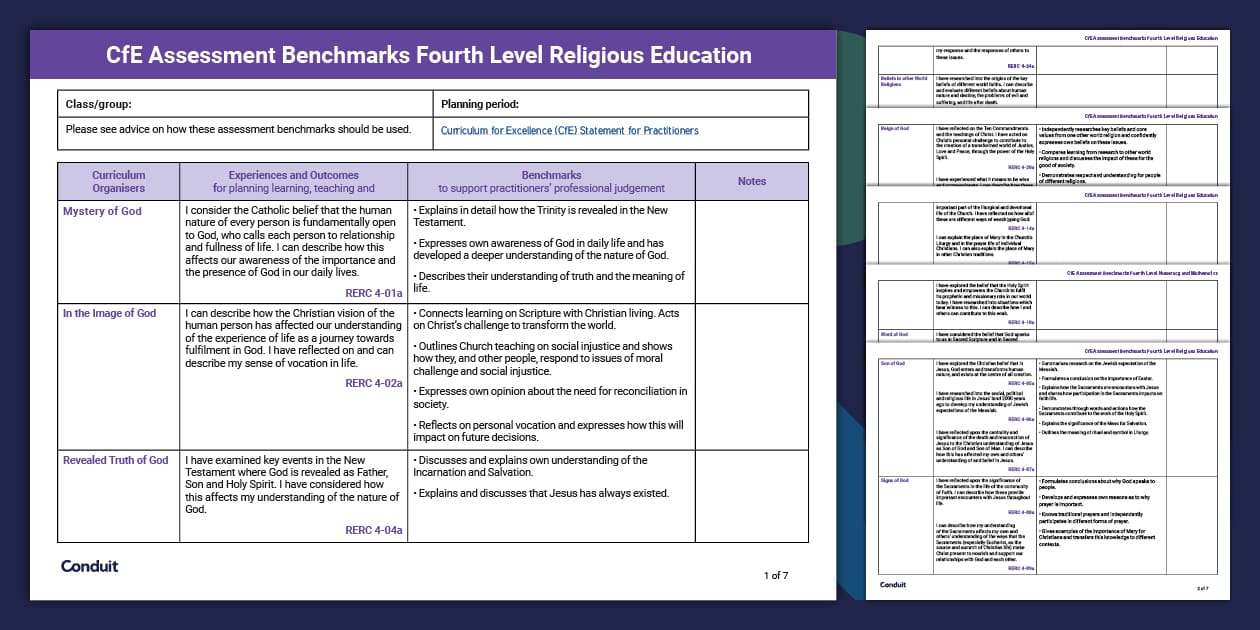The image size is (1260, 630).
Task: Click the Notes cell for Mystery of God
Action: [x=751, y=252]
